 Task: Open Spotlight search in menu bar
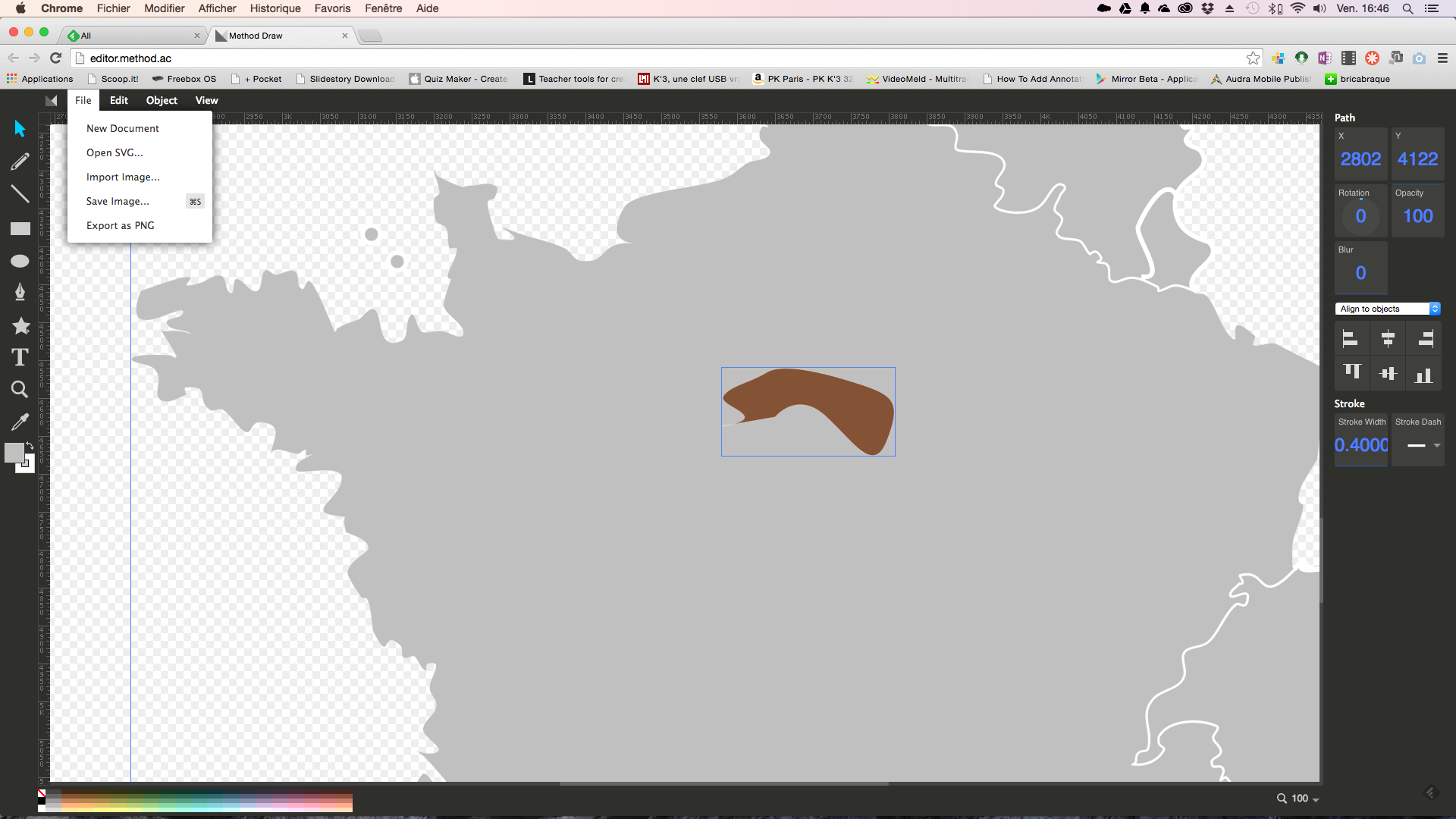[x=1407, y=8]
